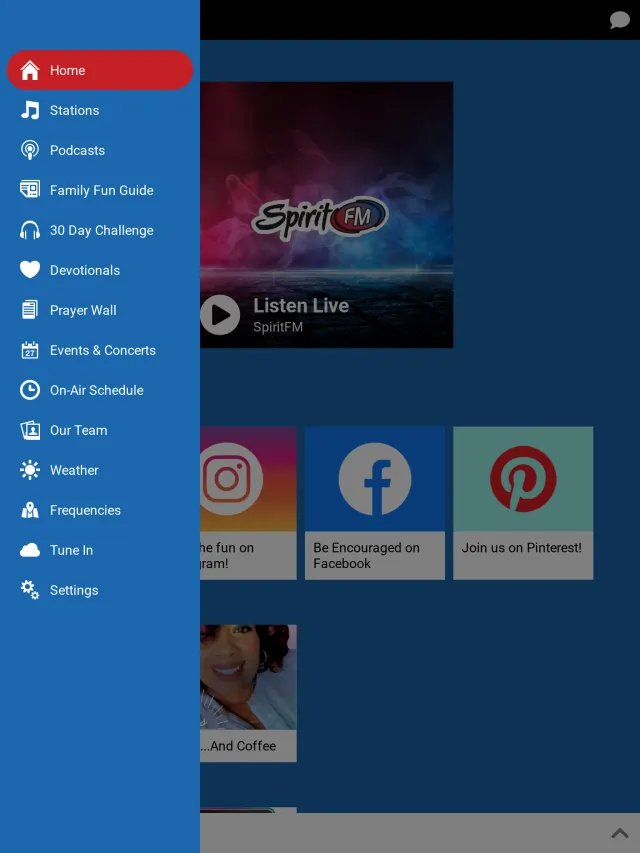Click the Events & Concerts calendar icon
This screenshot has height=853, width=640.
click(30, 350)
